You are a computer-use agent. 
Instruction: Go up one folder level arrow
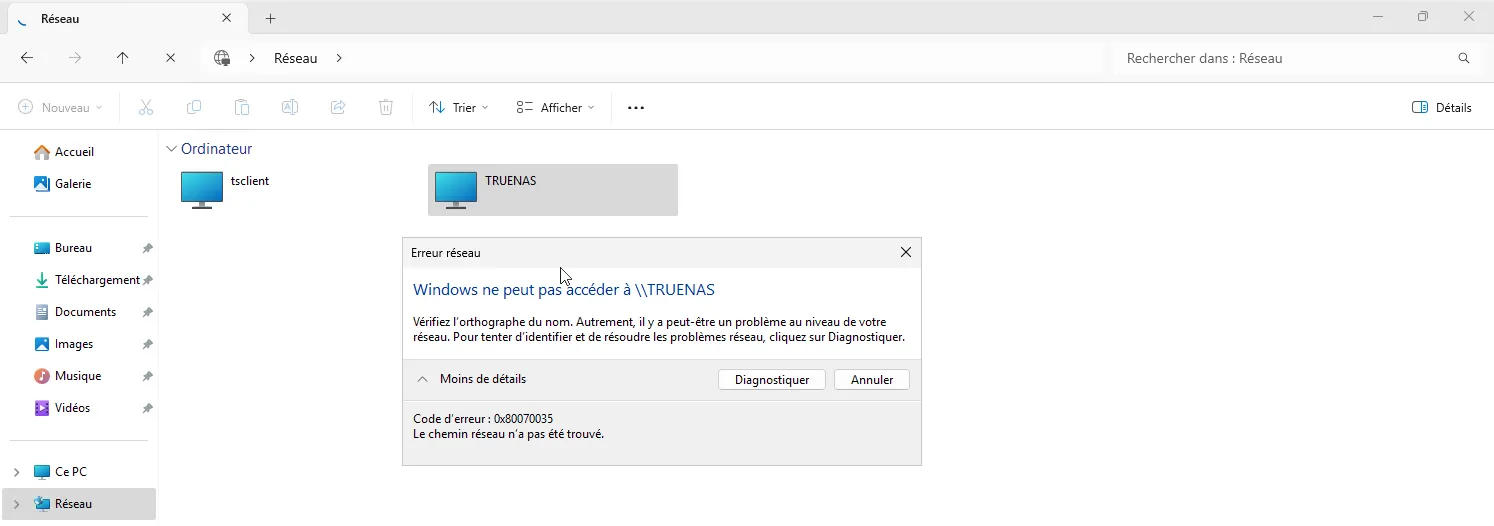(123, 58)
